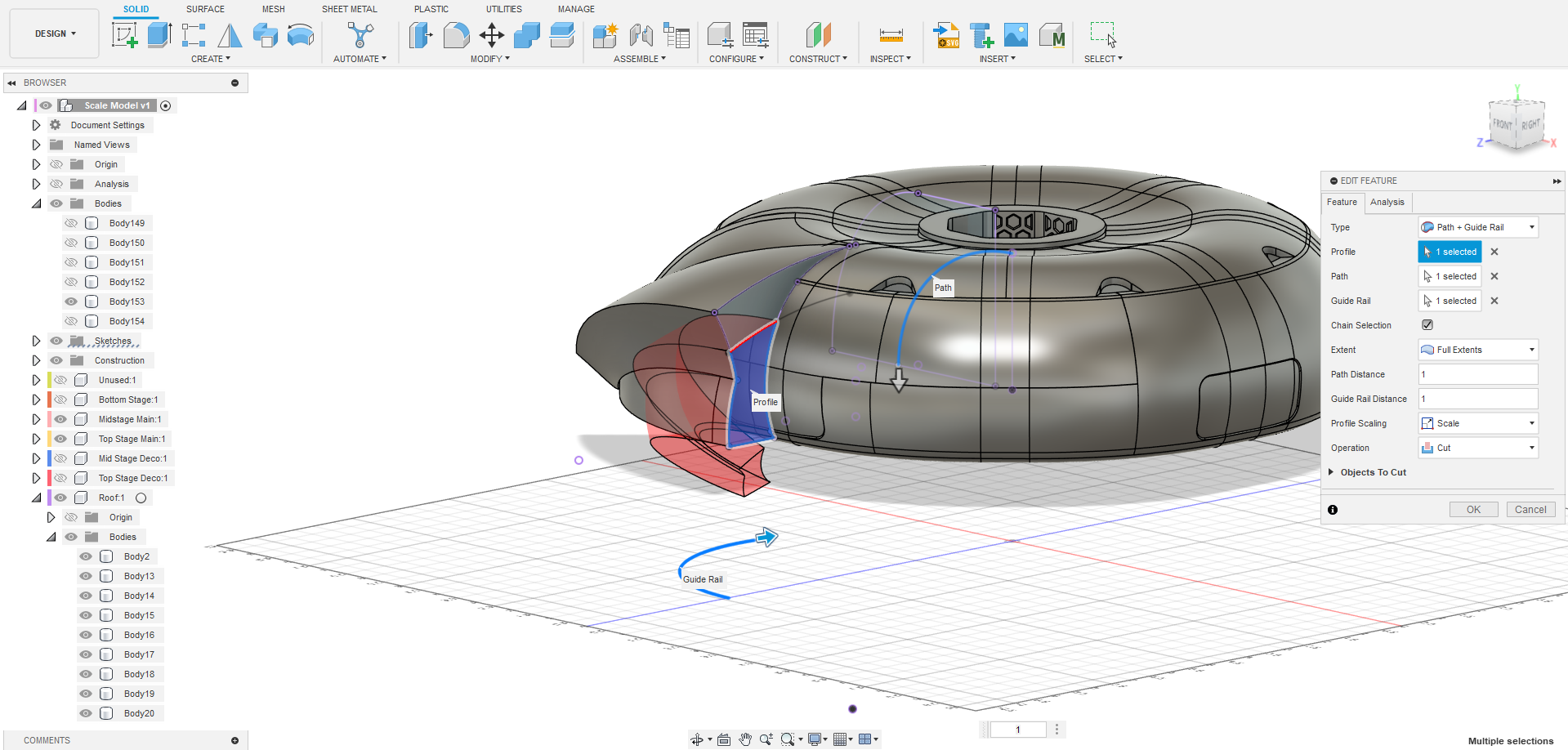Select the Mirror tool icon
This screenshot has height=750, width=1568.
[x=230, y=35]
